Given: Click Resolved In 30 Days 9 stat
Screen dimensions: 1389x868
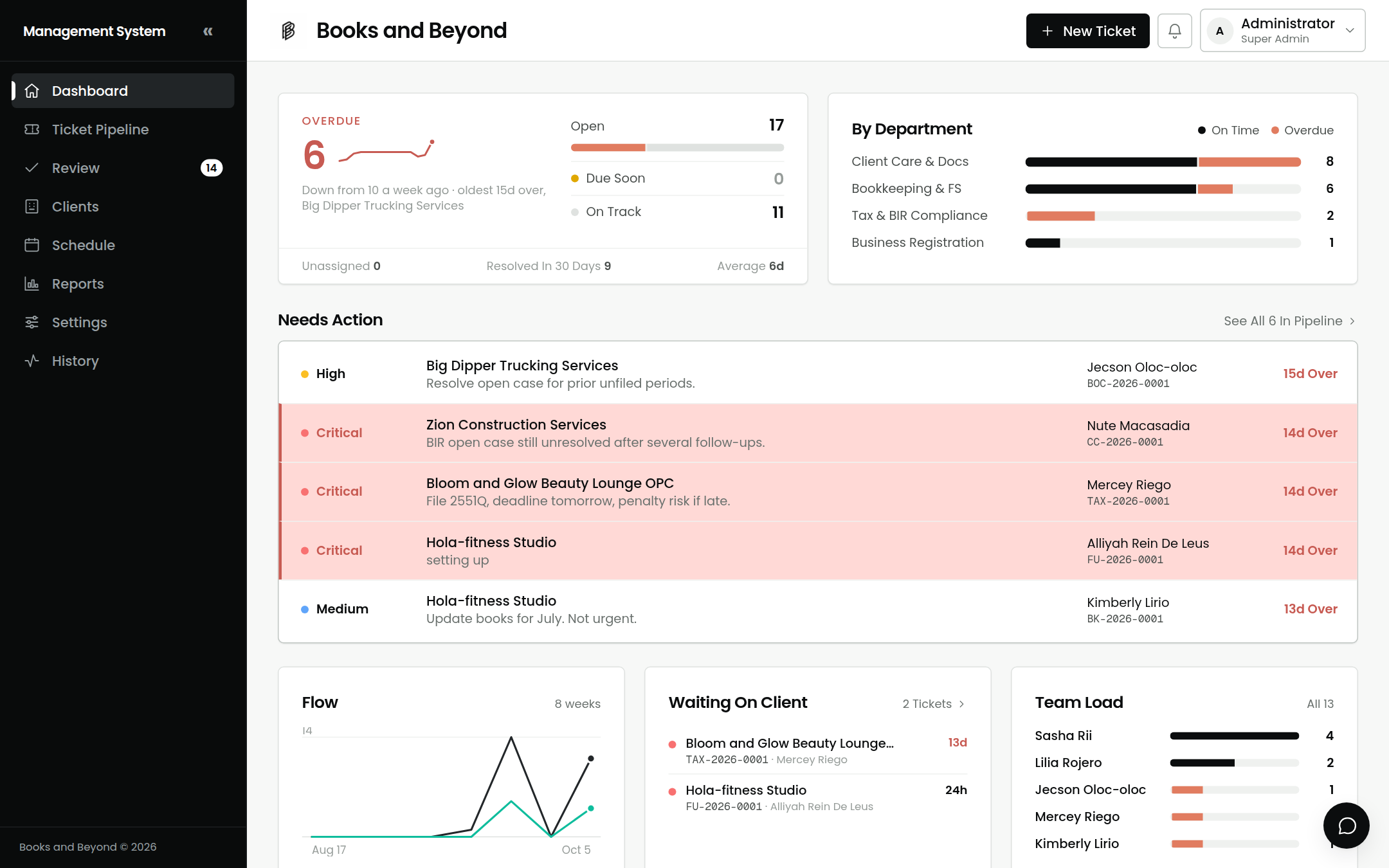Looking at the screenshot, I should click(549, 266).
